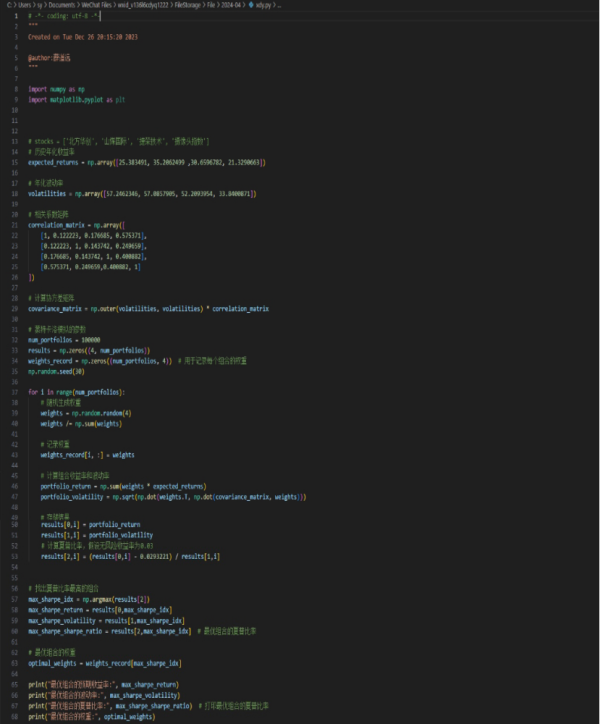Click line number 68 in the gutter
Viewport: 600px width, 724px height.
(x=15, y=717)
